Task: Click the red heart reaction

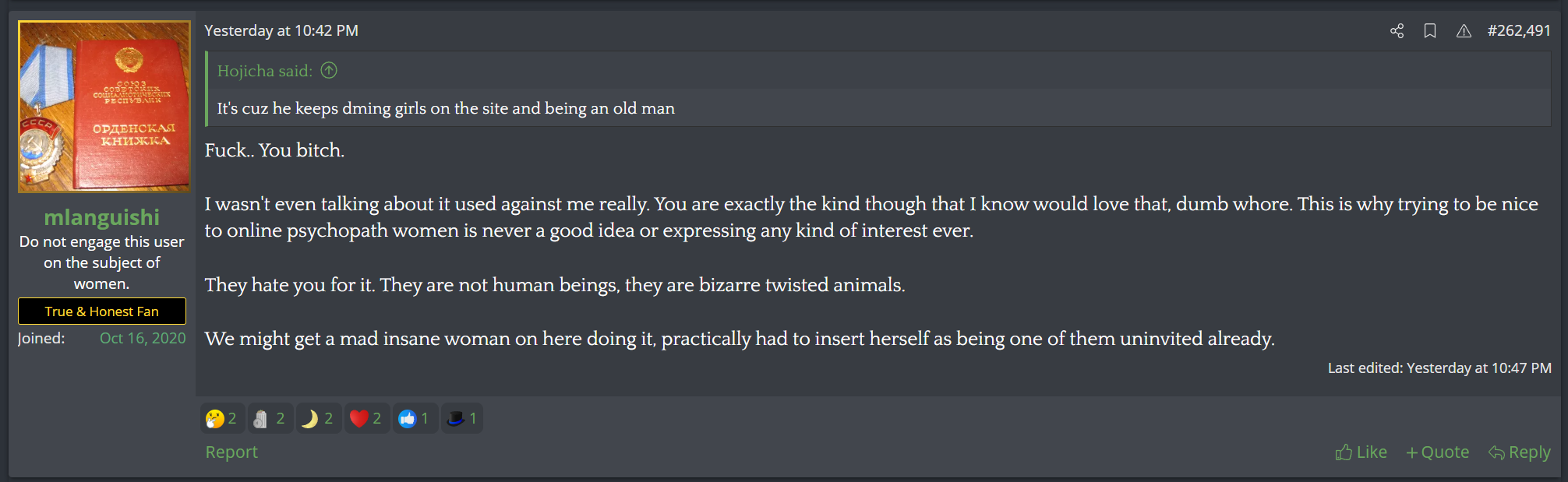Action: (366, 419)
